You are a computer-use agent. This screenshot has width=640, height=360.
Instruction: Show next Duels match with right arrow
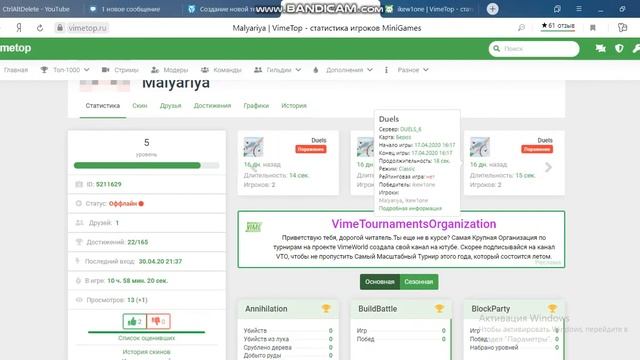click(549, 167)
